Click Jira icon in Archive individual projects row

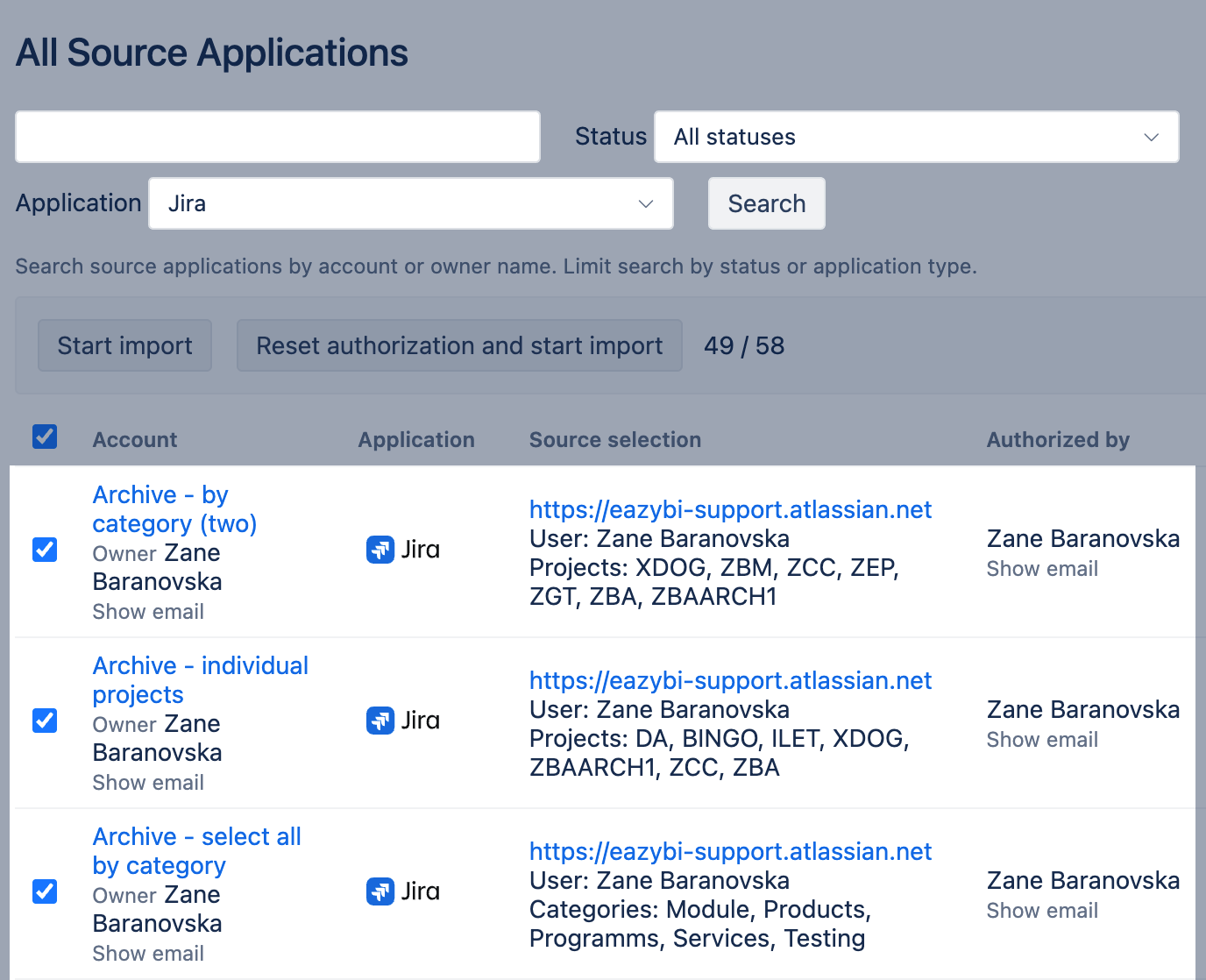380,721
